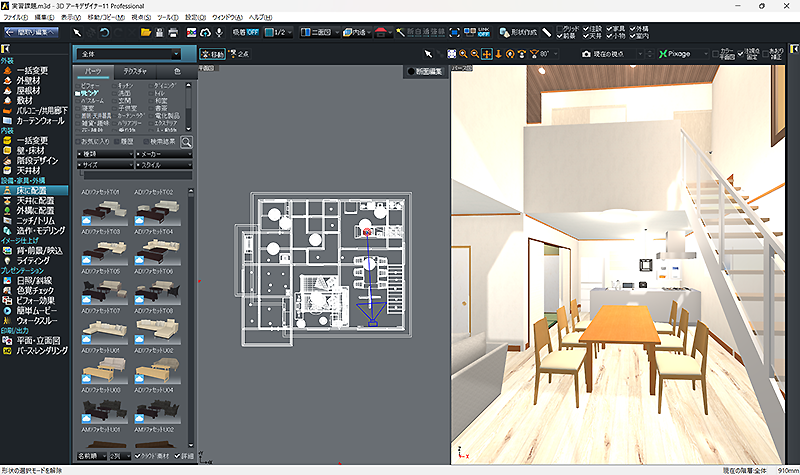Click the magnifier search icon in parts panel

(x=186, y=143)
